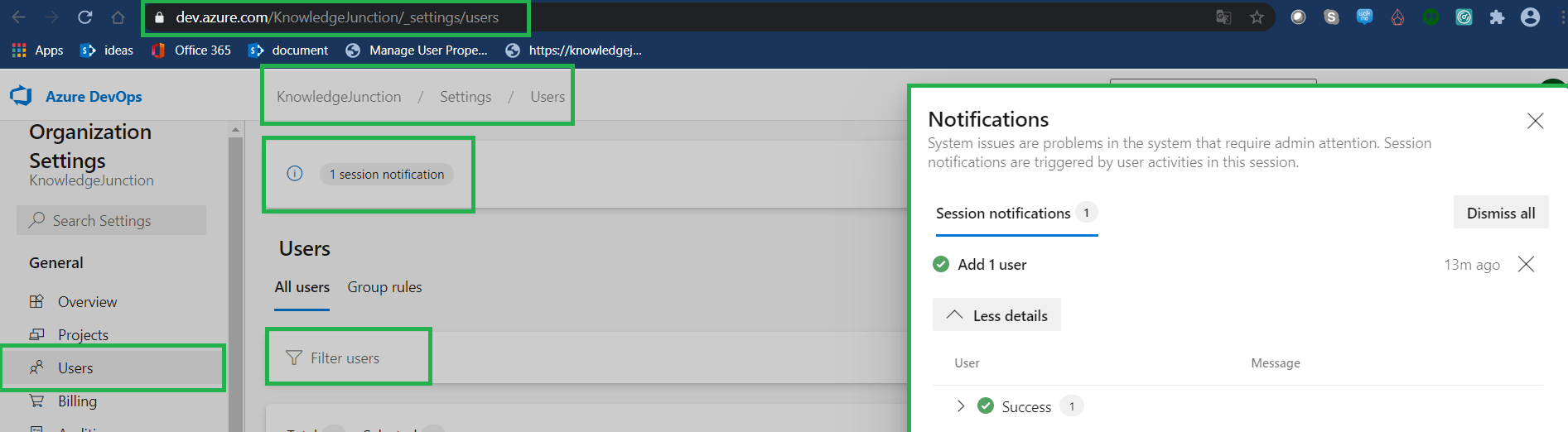Open the document bookmark
1568x432 pixels.
(x=288, y=50)
